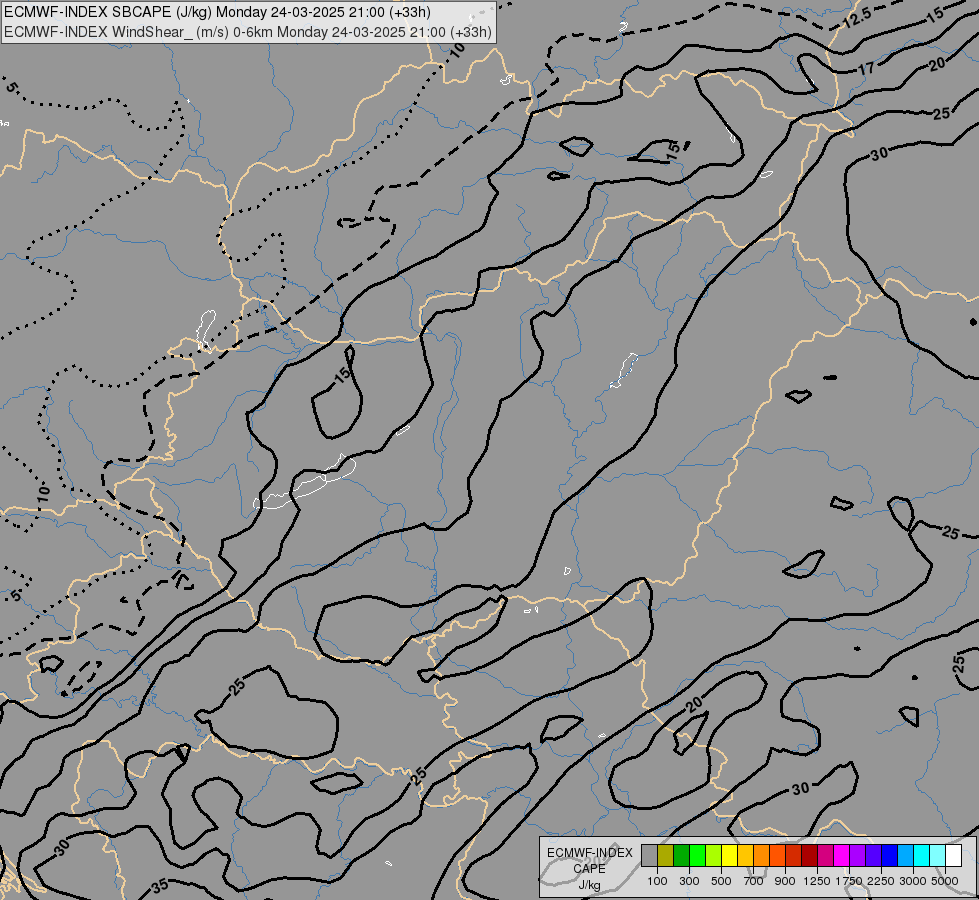Click the '12.5' contour label
Image resolution: width=979 pixels, height=900 pixels.
(857, 17)
